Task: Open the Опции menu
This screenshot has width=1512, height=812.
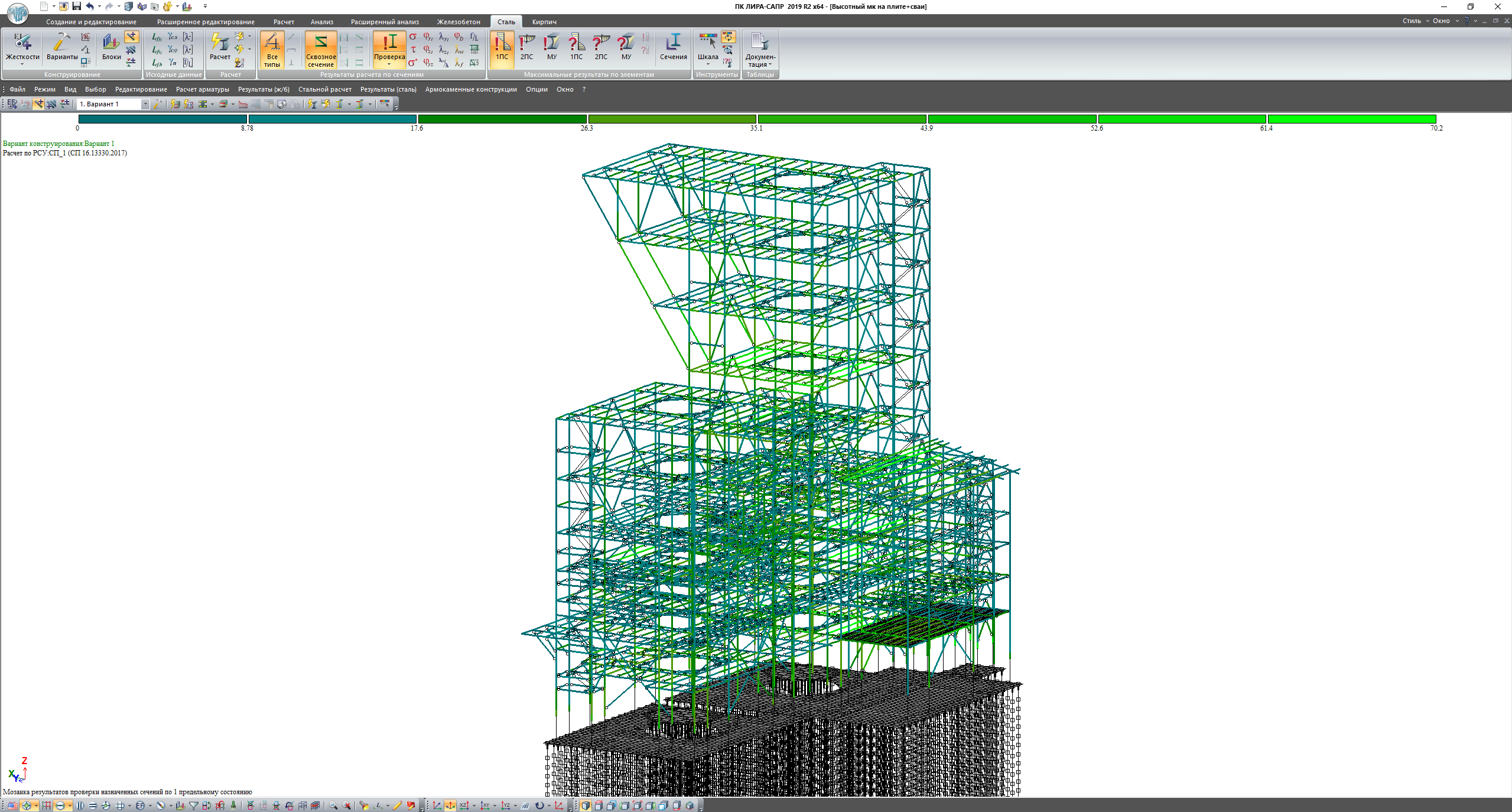Action: pyautogui.click(x=536, y=89)
